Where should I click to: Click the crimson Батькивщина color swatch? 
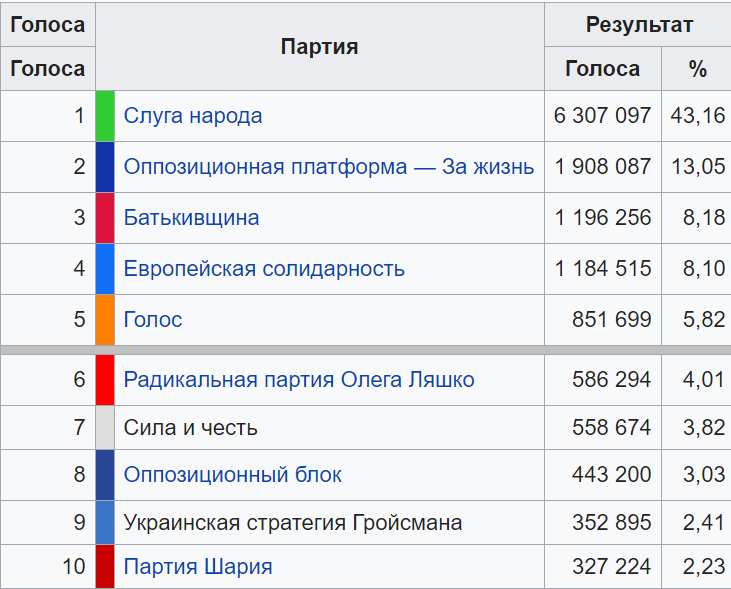(x=105, y=218)
